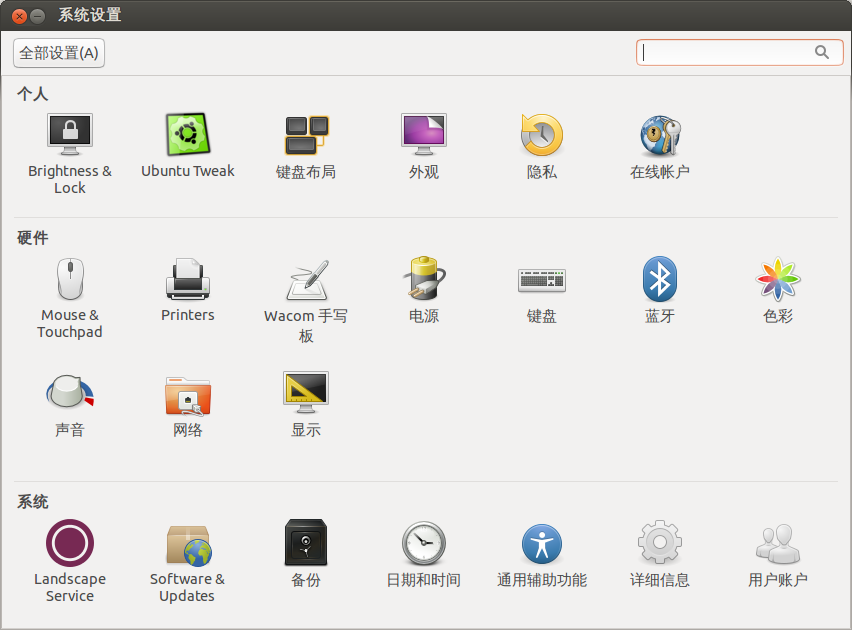Focus the settings search field
This screenshot has height=630, width=852.
(740, 52)
